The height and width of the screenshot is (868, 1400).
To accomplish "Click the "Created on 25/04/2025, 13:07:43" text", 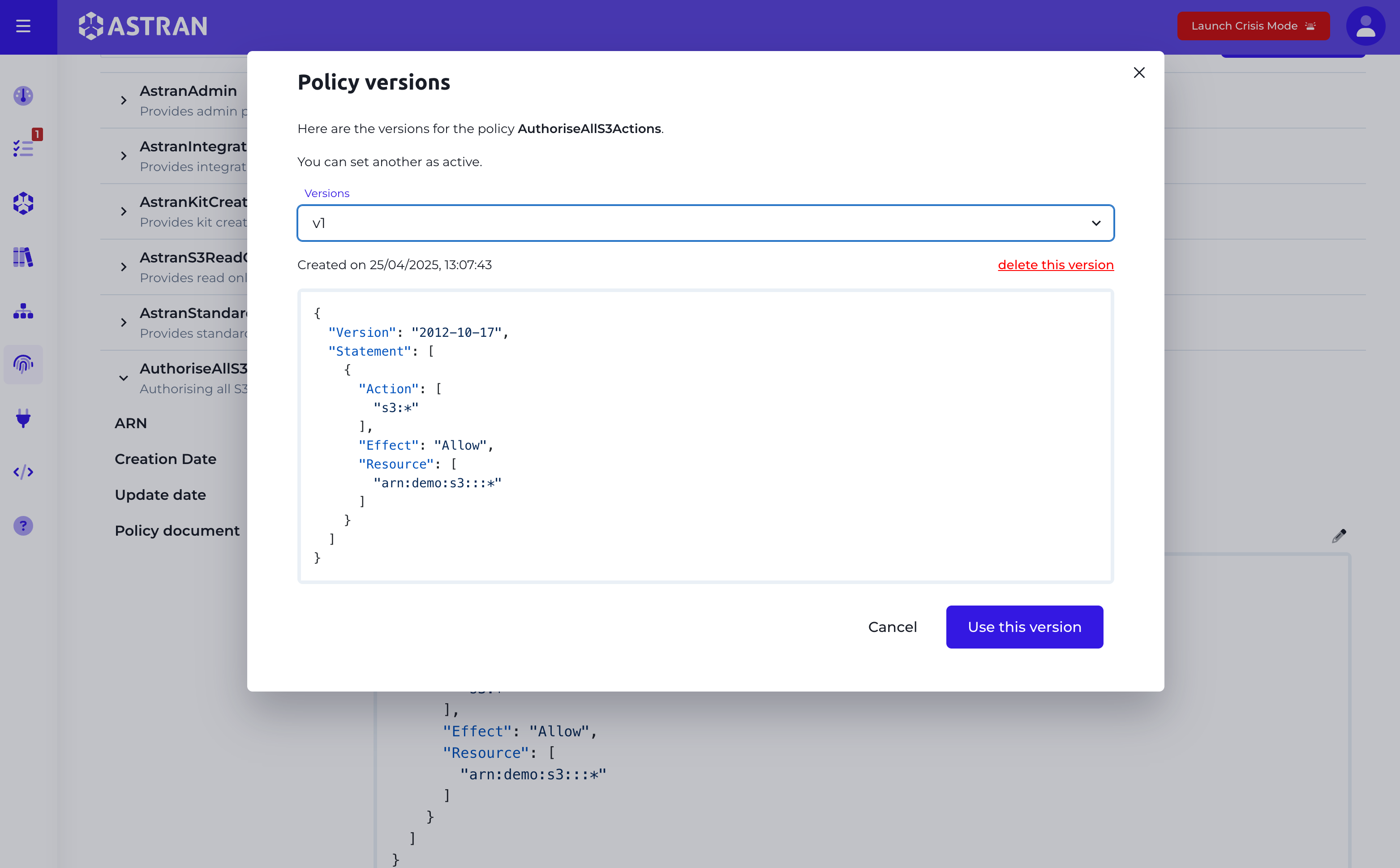I will click(395, 265).
